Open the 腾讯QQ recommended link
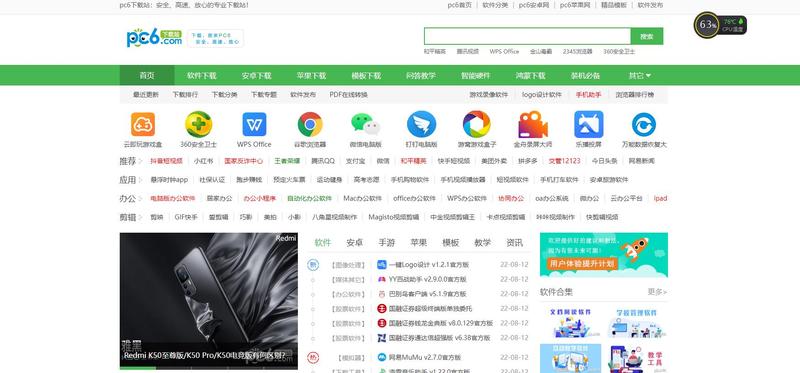Screen dimensions: 800x373 (x=323, y=161)
